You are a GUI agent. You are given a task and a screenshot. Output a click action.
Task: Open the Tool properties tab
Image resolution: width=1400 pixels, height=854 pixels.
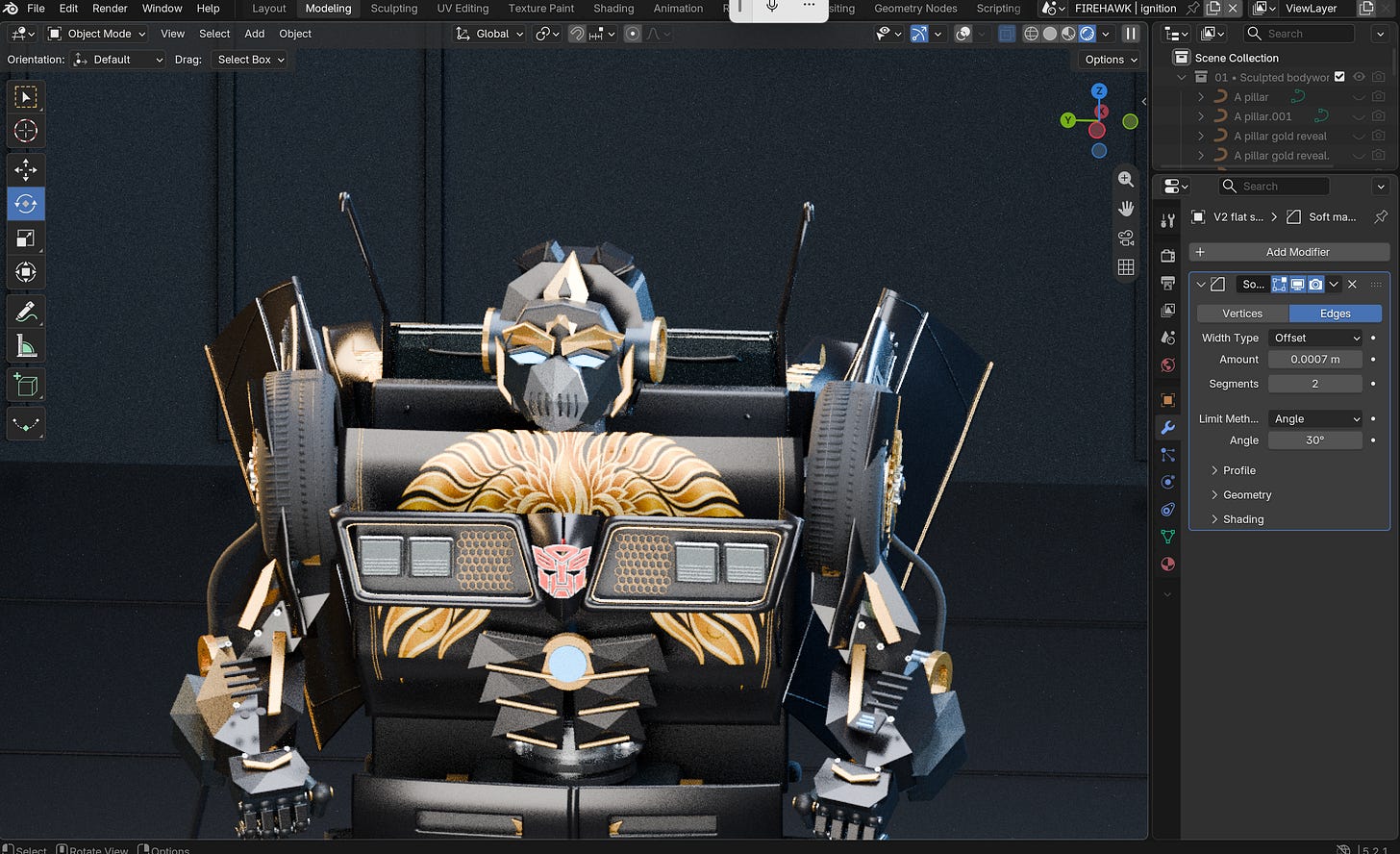tap(1168, 220)
